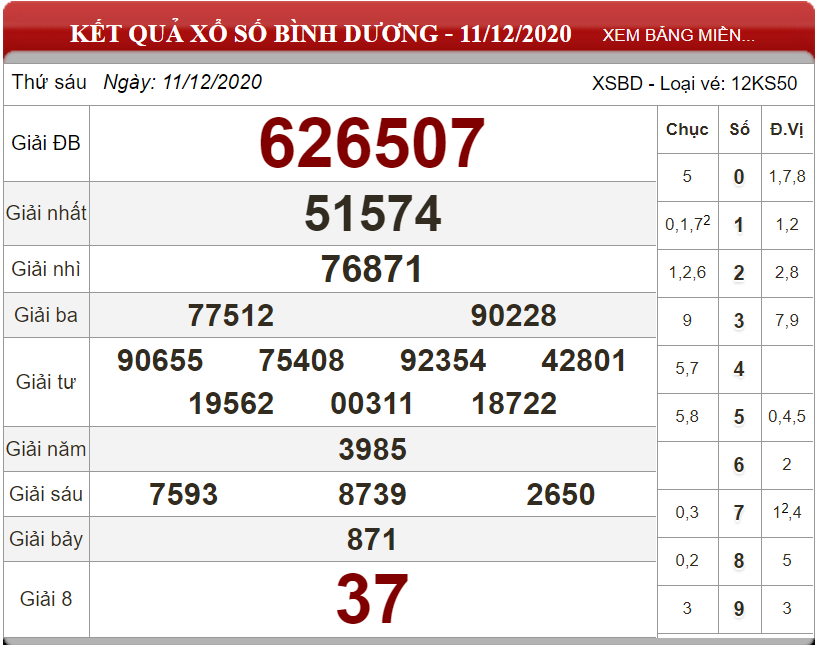Click the Giải 8 row label
Viewport: 816px width, 645px height.
(x=46, y=599)
